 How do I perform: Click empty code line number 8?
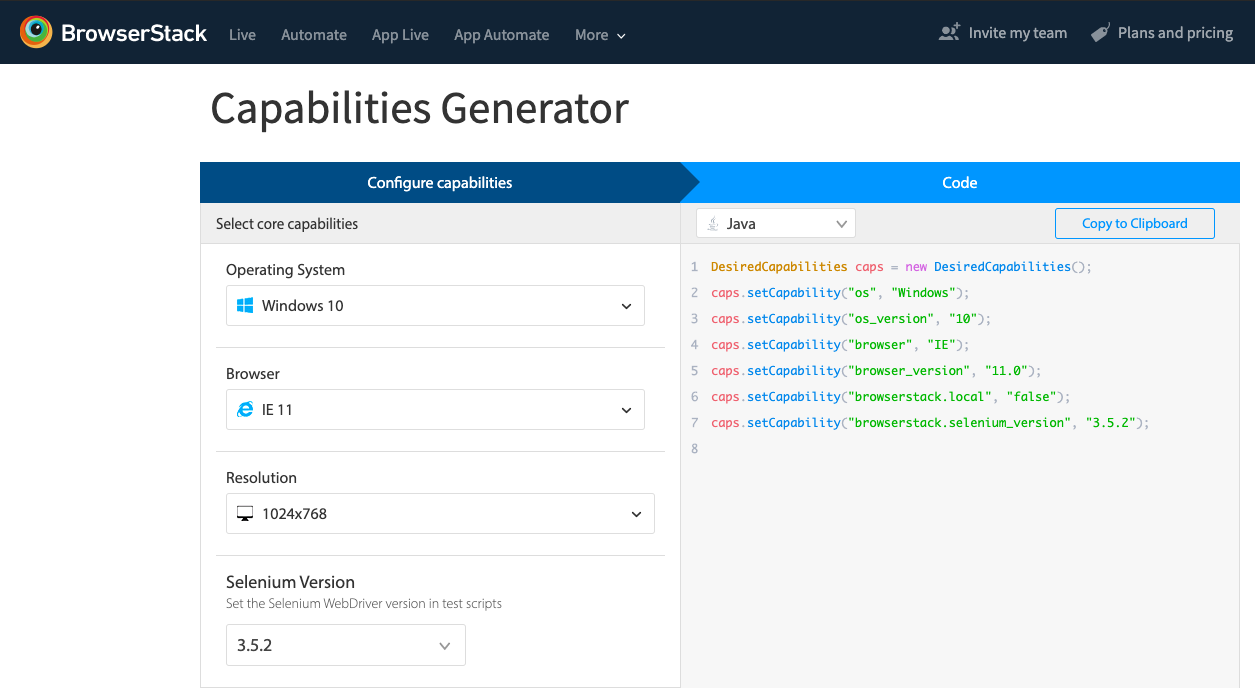[694, 449]
